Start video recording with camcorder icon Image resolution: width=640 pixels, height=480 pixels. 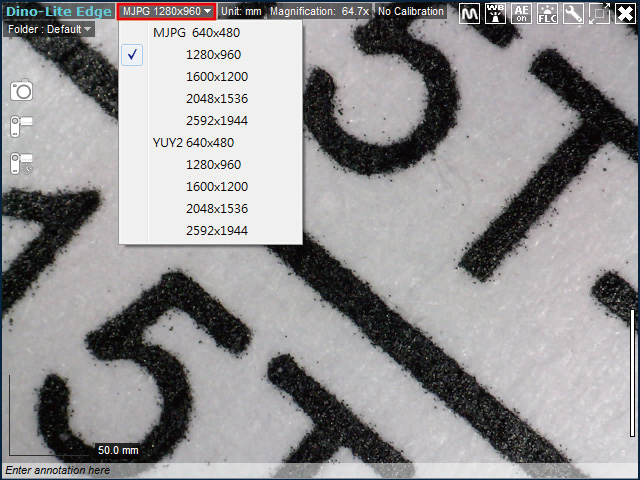point(22,125)
